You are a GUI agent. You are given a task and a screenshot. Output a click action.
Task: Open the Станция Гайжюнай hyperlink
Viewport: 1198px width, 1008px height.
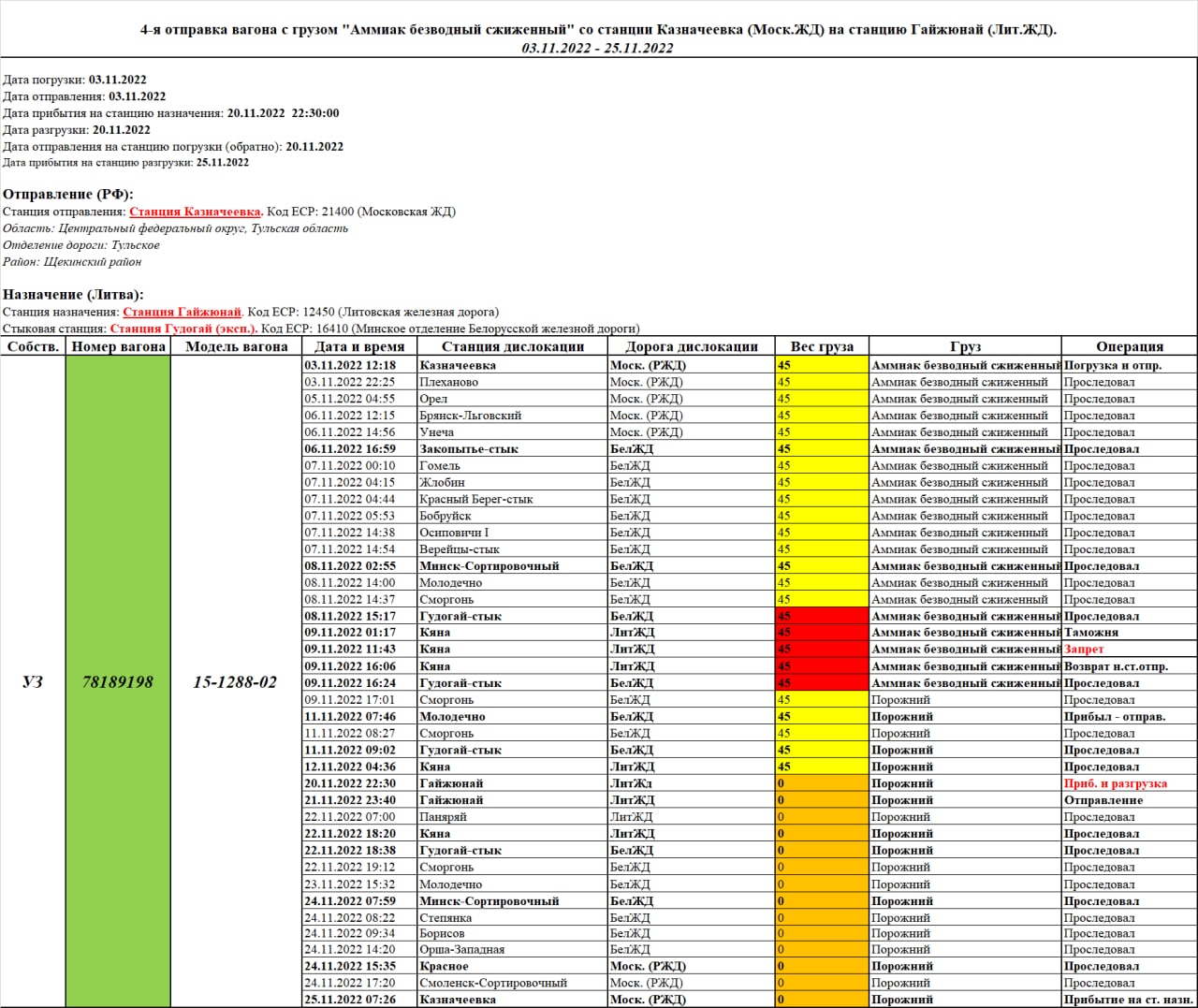pyautogui.click(x=182, y=312)
